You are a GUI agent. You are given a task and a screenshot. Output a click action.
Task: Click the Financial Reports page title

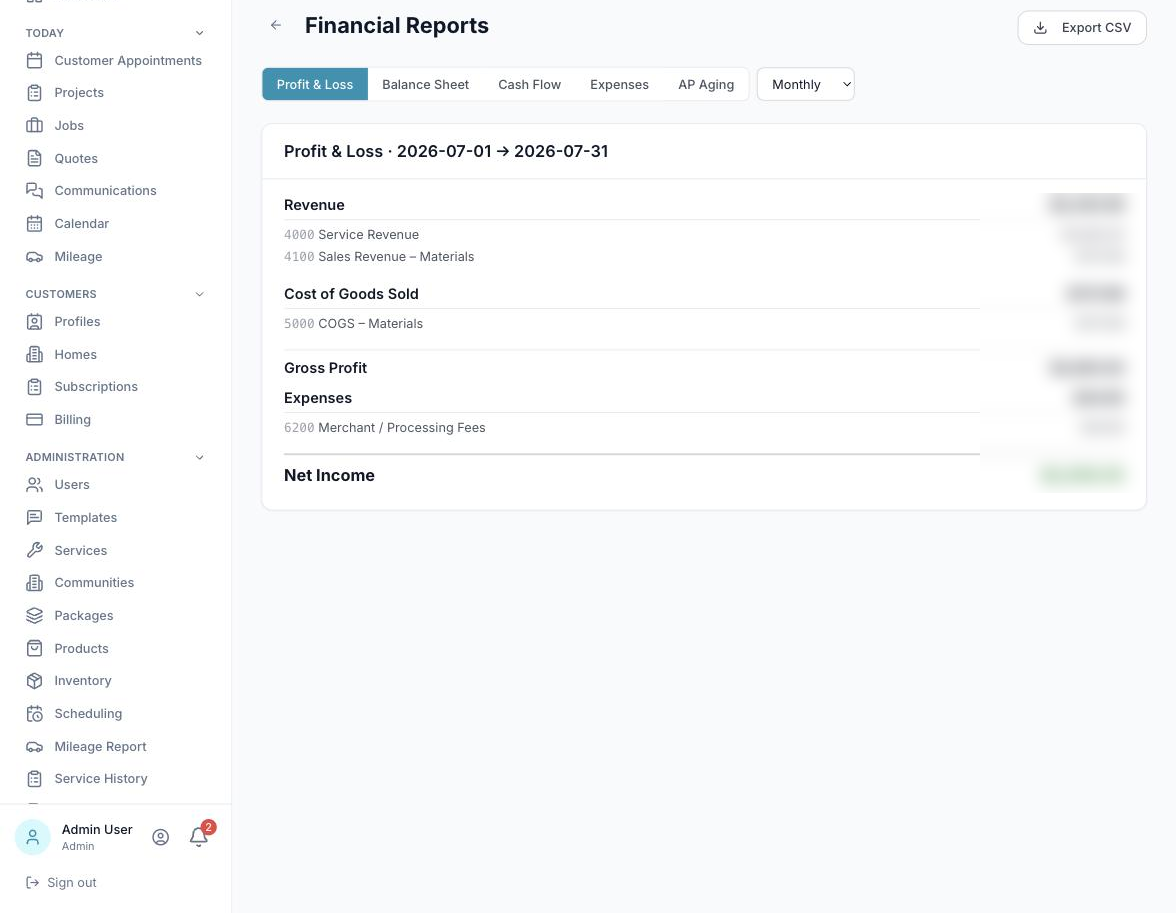[397, 26]
